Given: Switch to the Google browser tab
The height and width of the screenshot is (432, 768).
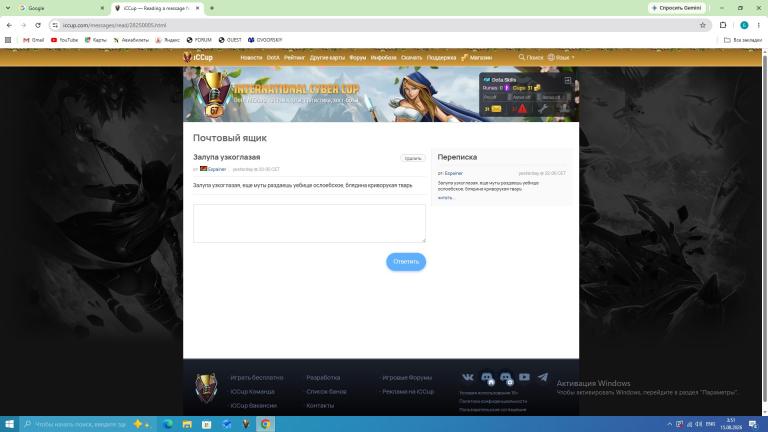Looking at the screenshot, I should (x=61, y=8).
